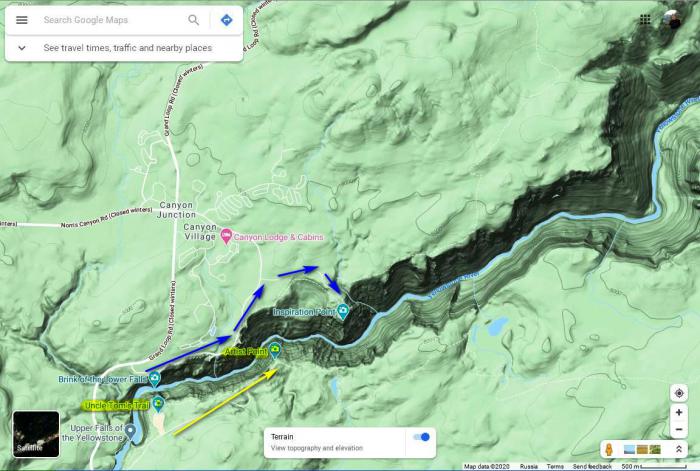
Task: Select the Artist Point camera marker
Action: pos(275,351)
